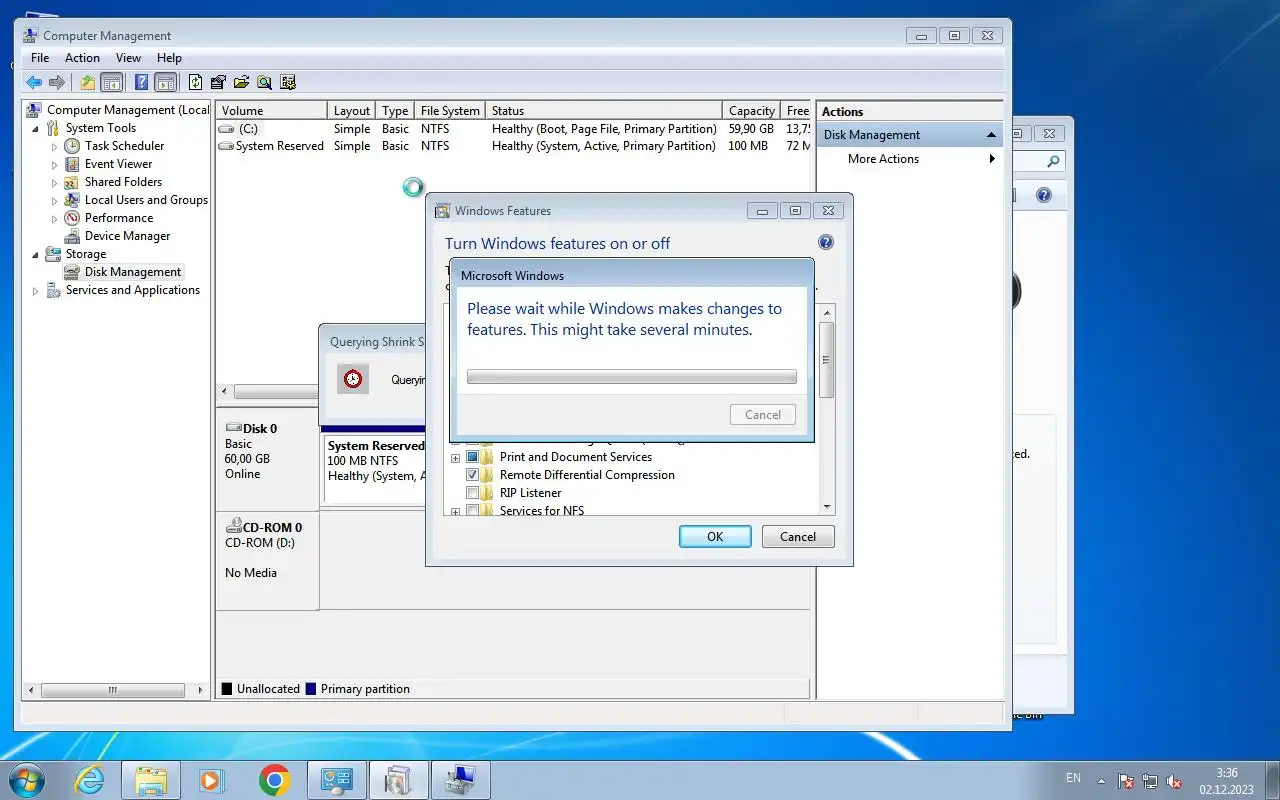
Task: Select the (C:) volume row
Action: [x=513, y=129]
